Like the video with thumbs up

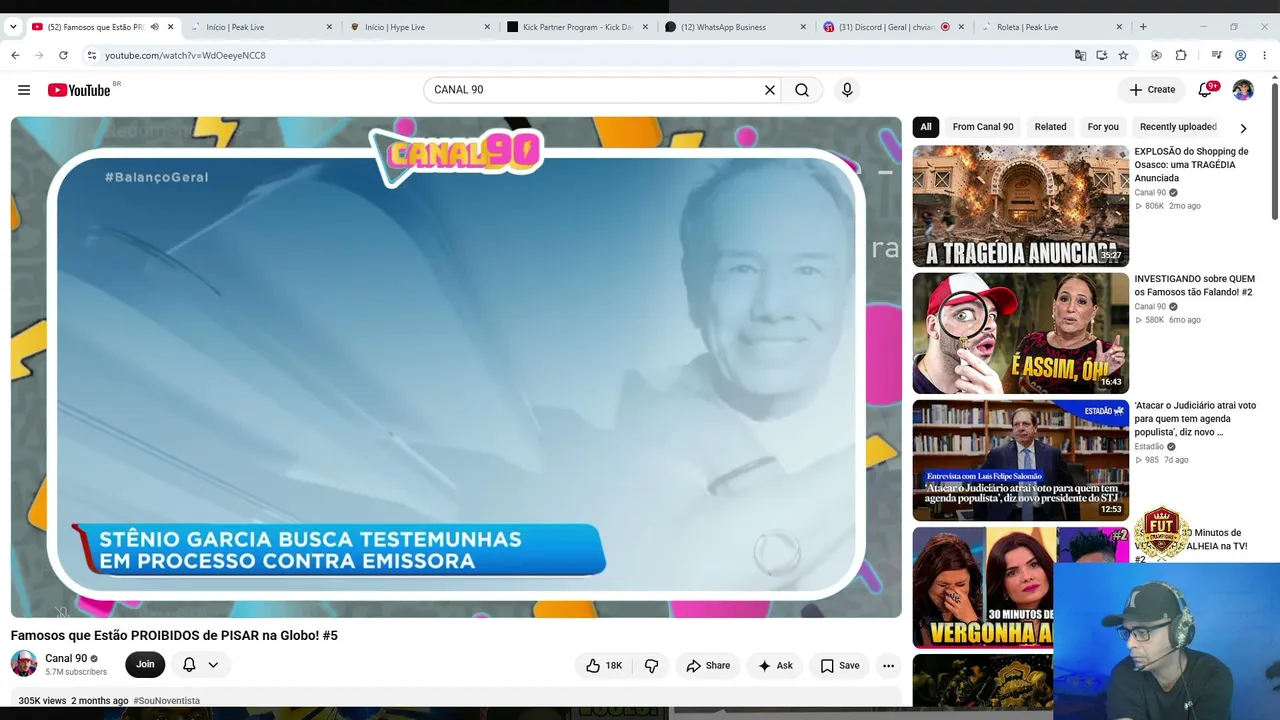coord(604,665)
